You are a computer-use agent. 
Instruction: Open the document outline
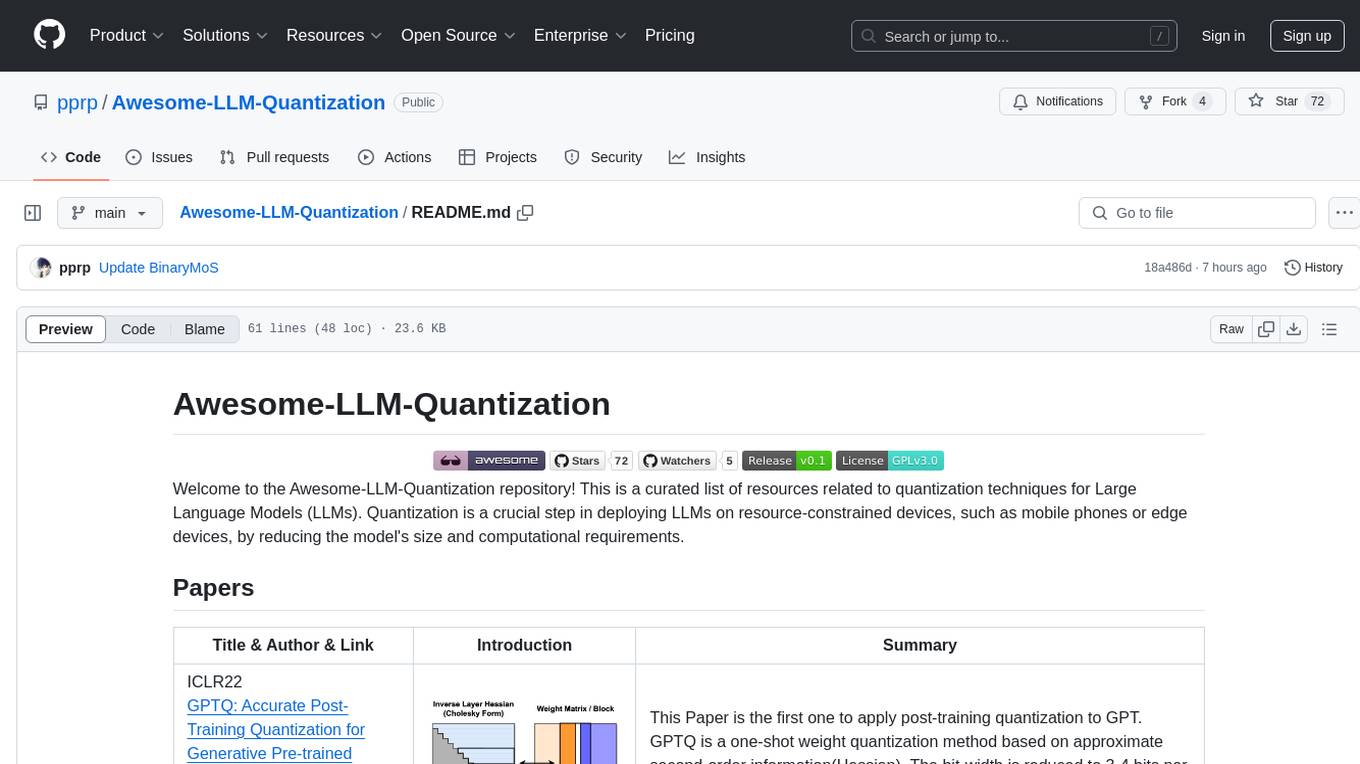[1329, 329]
